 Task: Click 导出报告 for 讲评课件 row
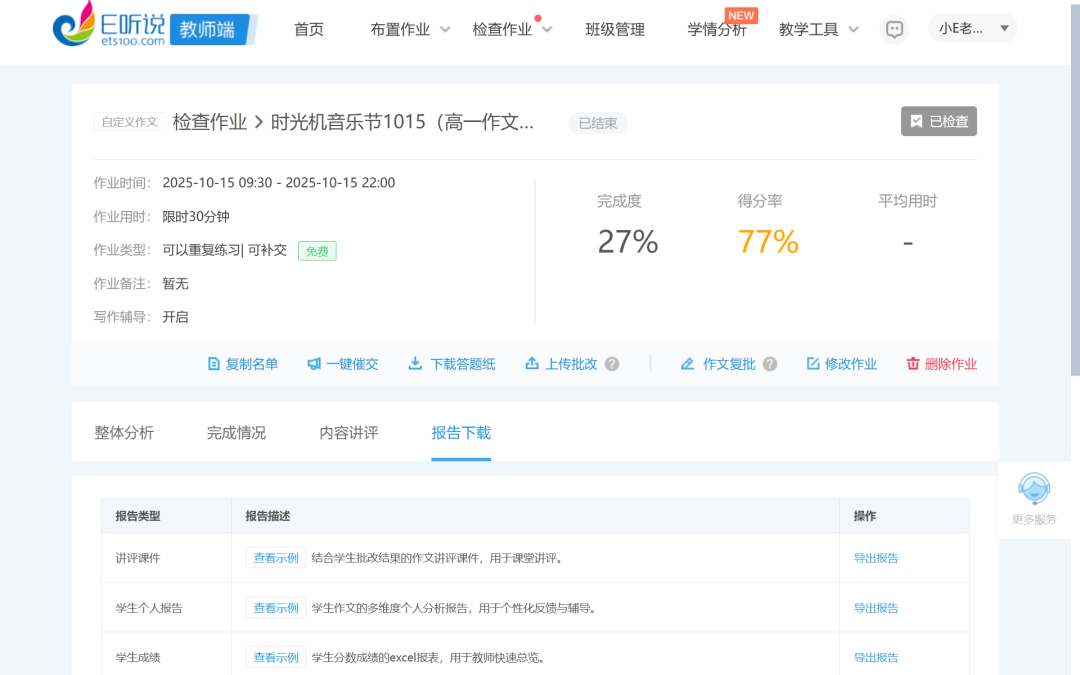[875, 558]
